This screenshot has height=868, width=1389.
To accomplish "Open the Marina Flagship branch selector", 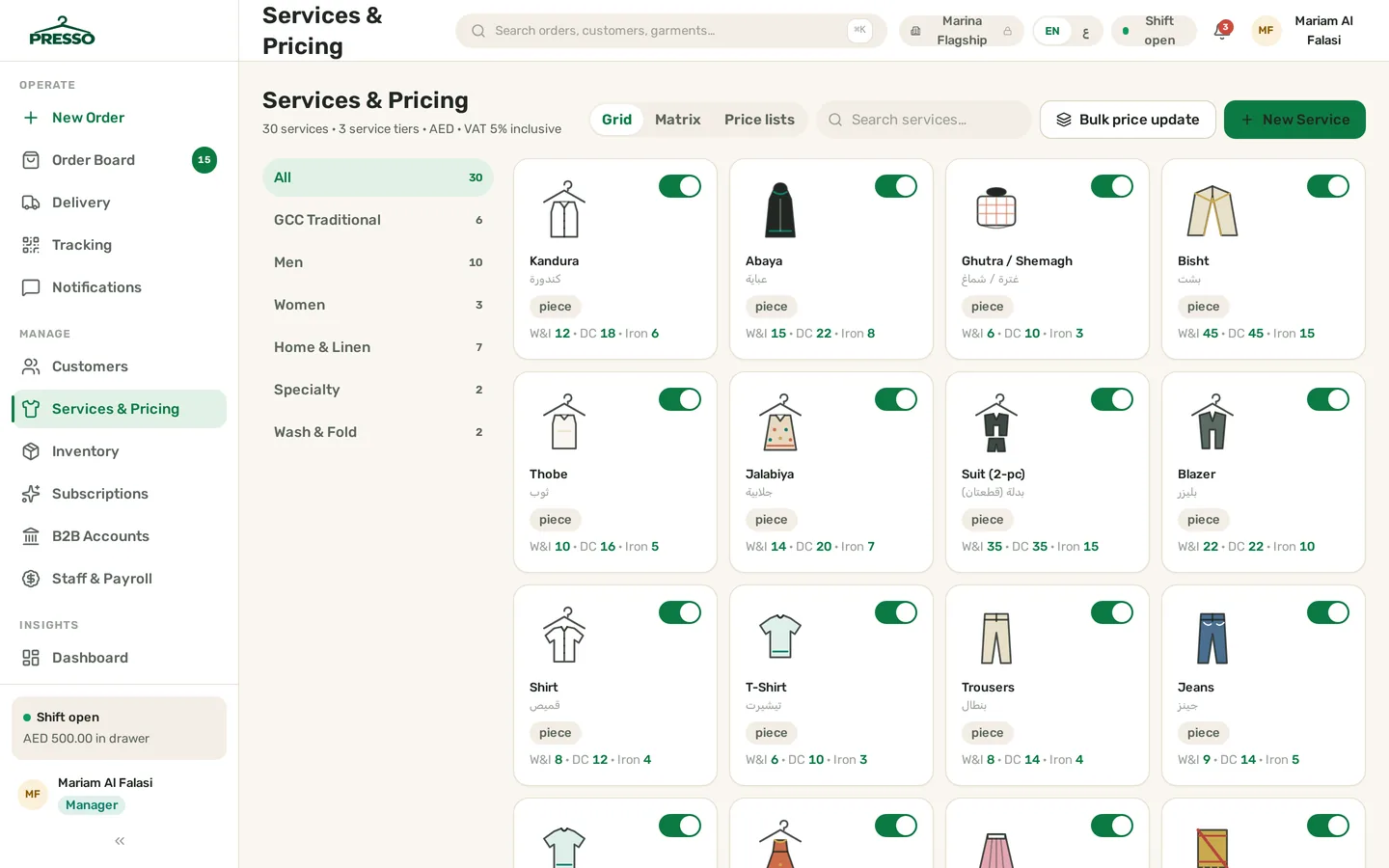I will [x=962, y=31].
